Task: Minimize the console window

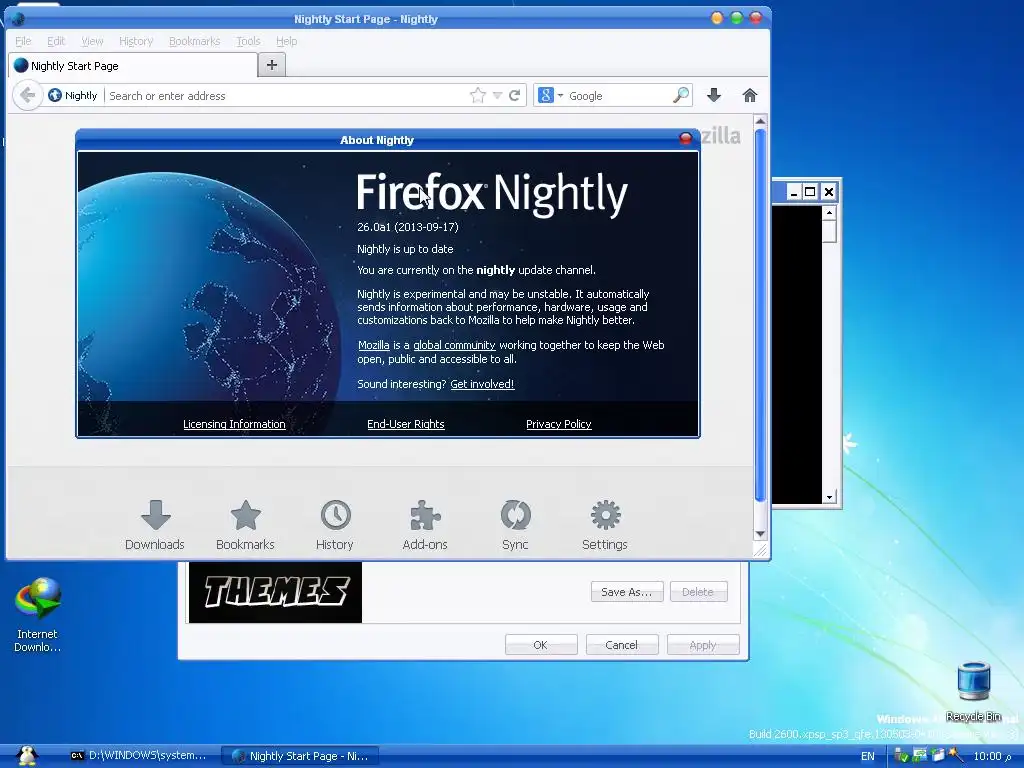Action: 793,192
